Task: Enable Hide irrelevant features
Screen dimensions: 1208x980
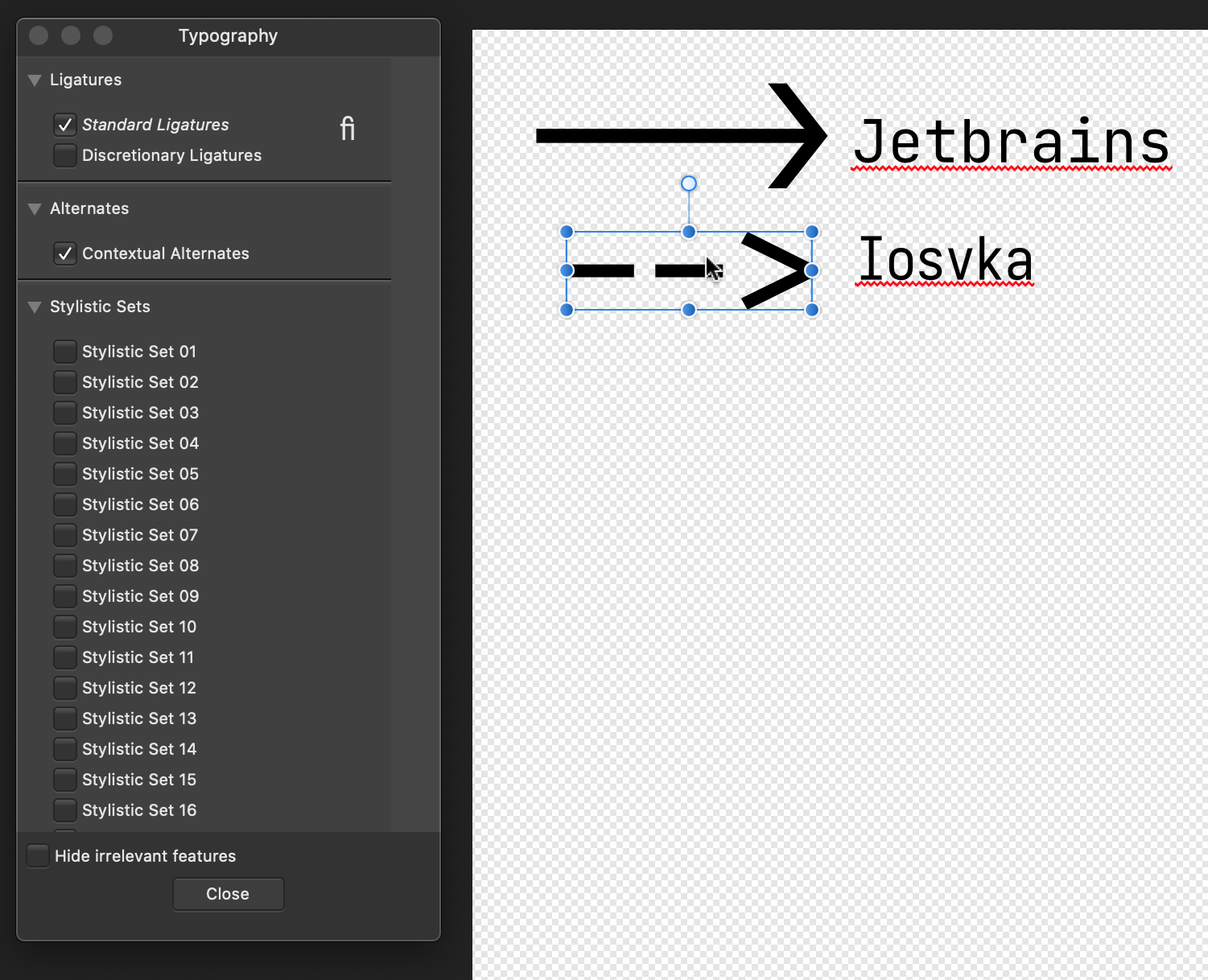Action: pos(37,856)
